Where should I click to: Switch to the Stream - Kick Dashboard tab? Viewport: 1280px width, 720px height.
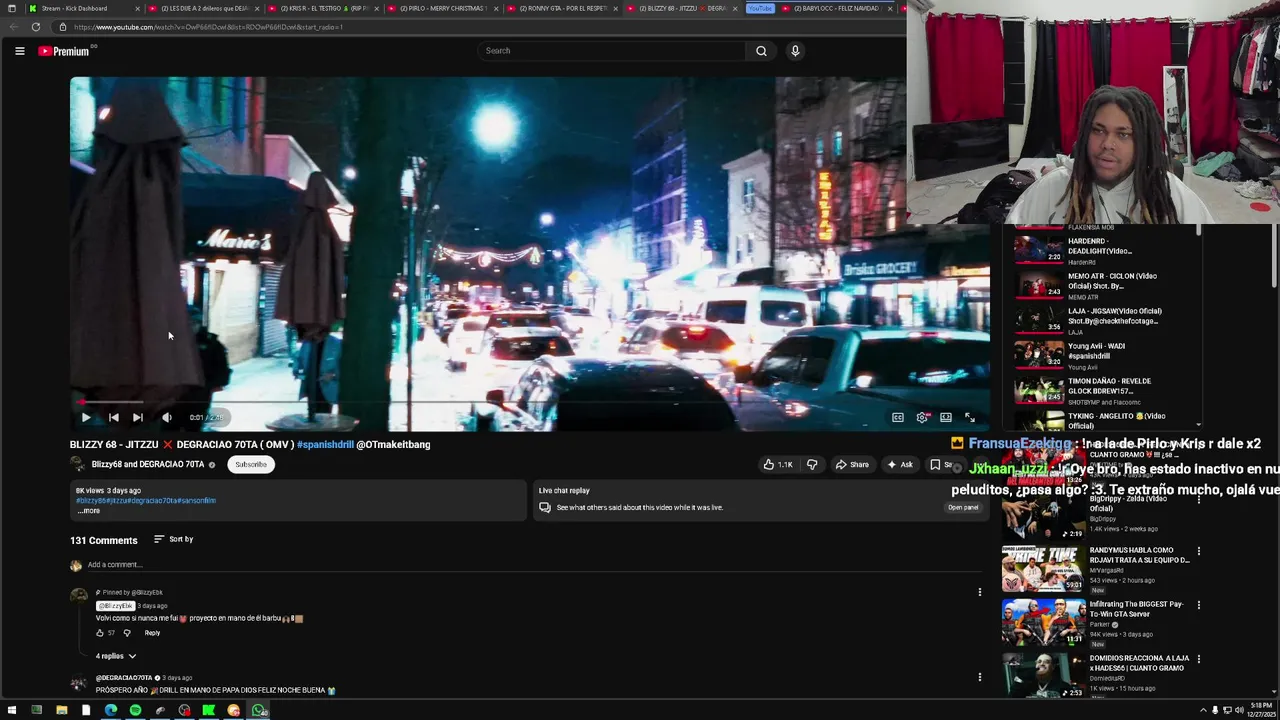coord(83,8)
